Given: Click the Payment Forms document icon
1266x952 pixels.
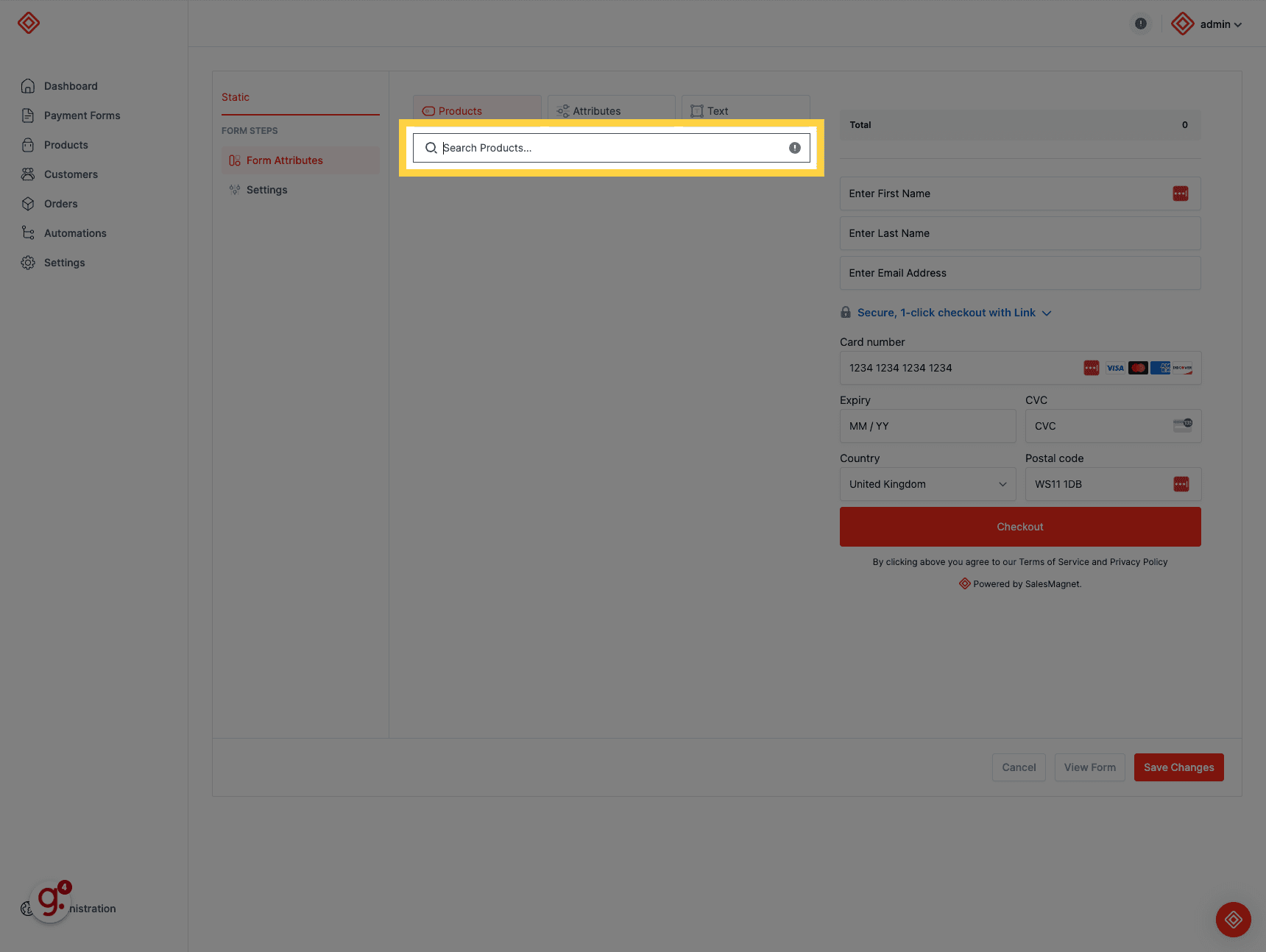Looking at the screenshot, I should click(28, 116).
